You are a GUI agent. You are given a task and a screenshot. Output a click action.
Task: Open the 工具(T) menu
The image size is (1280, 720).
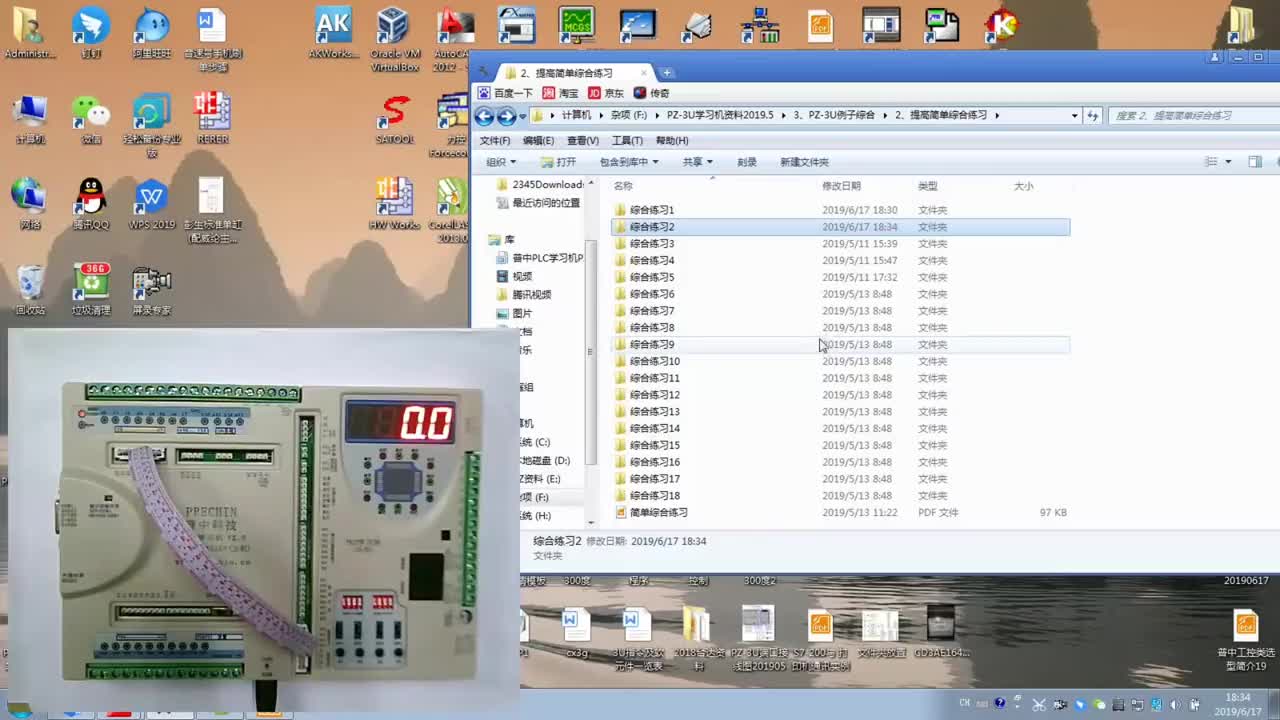click(627, 141)
